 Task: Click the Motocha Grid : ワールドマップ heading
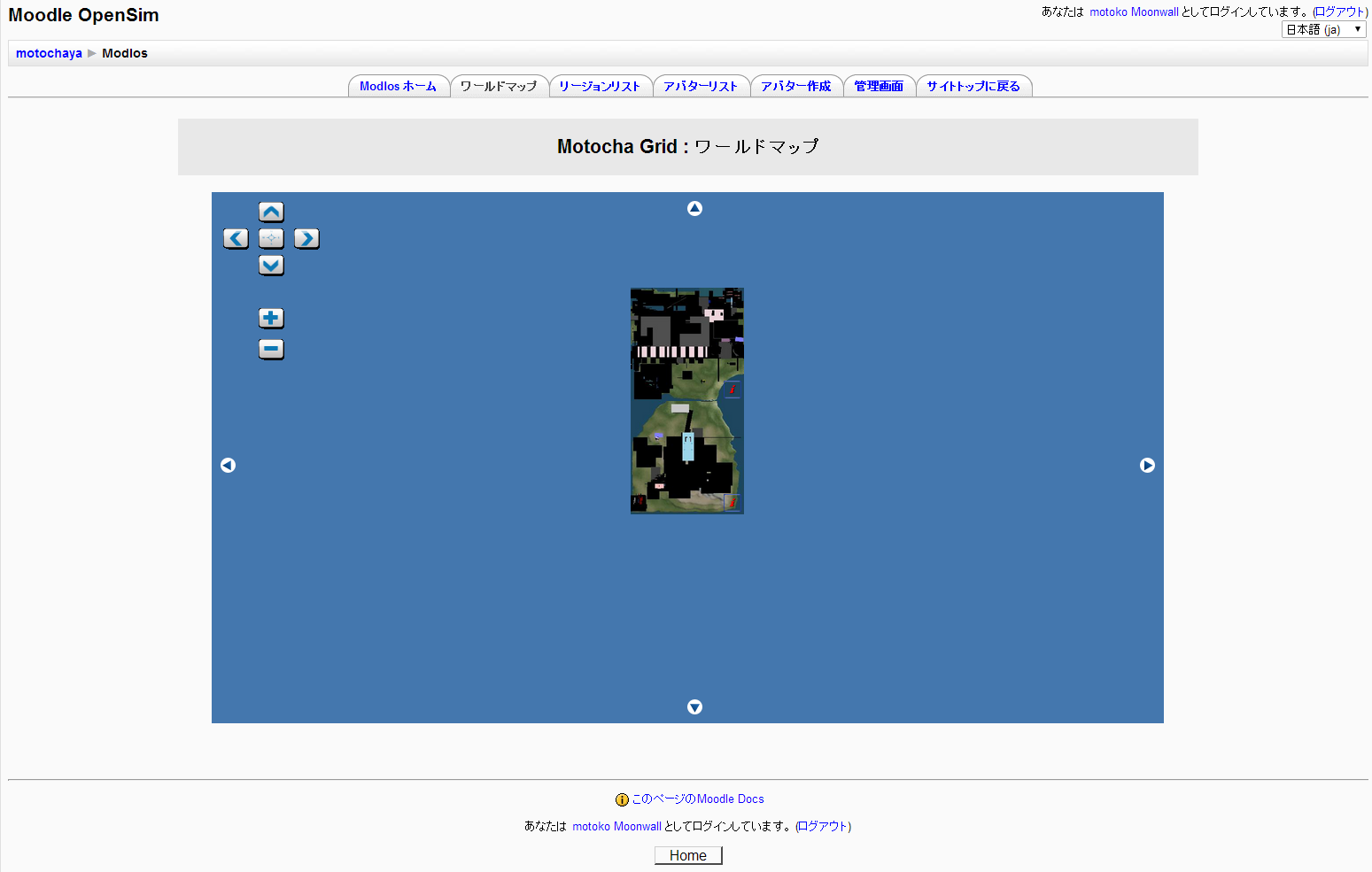(687, 146)
